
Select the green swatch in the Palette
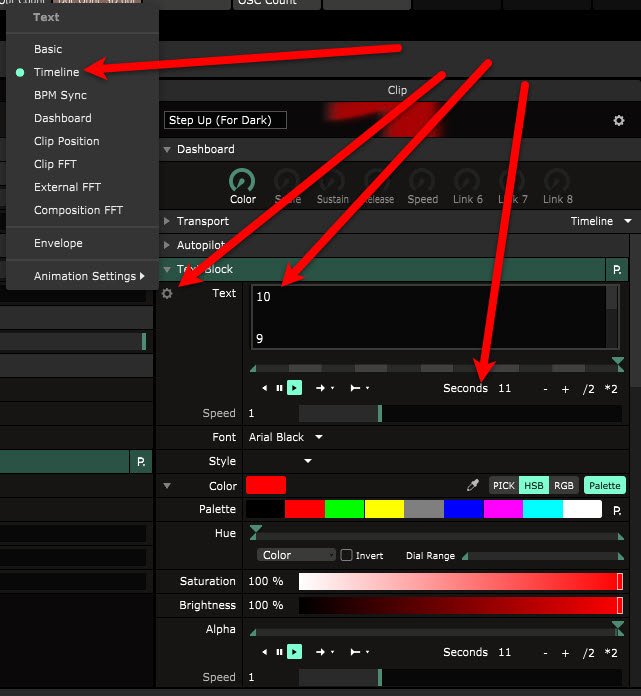(343, 509)
